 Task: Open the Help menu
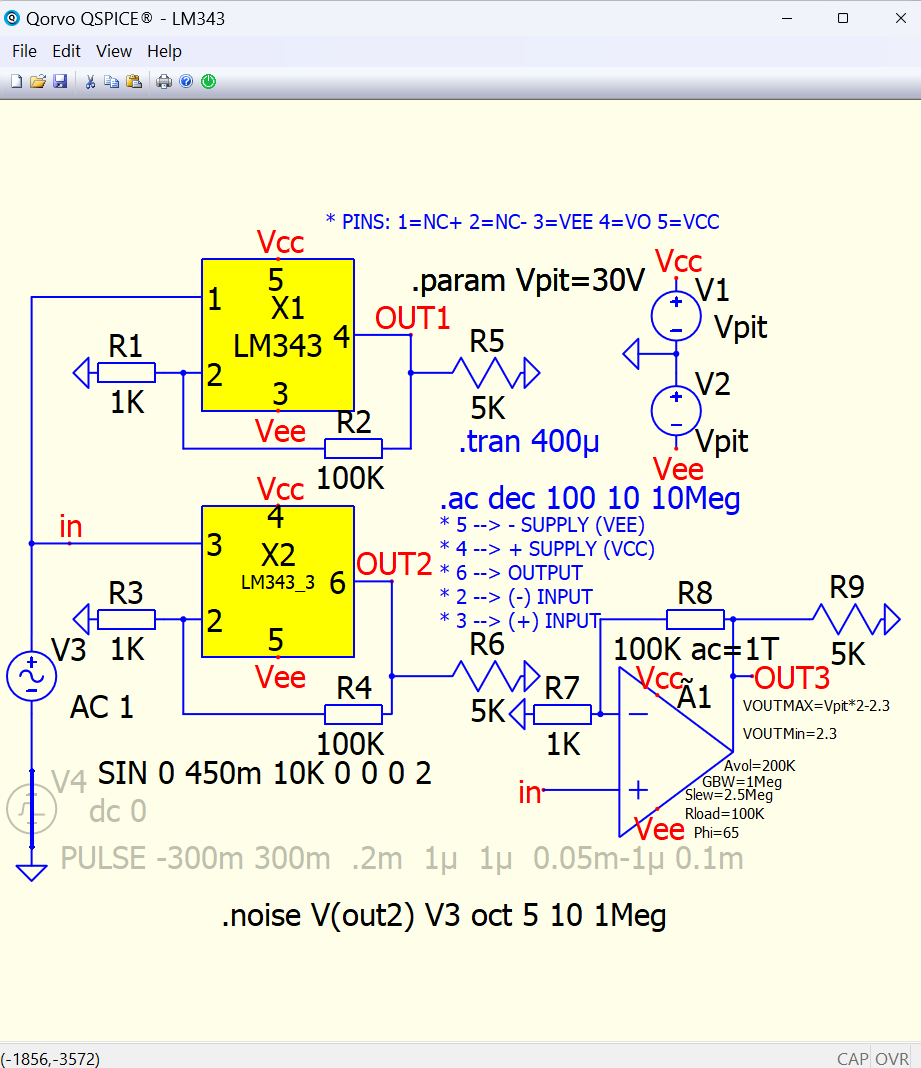[x=164, y=51]
